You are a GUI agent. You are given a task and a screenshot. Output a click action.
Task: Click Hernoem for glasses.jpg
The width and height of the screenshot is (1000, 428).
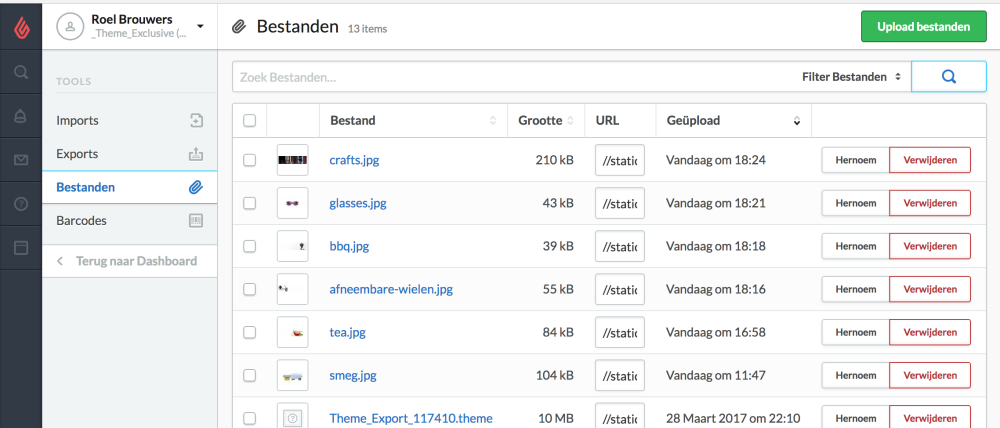point(855,203)
